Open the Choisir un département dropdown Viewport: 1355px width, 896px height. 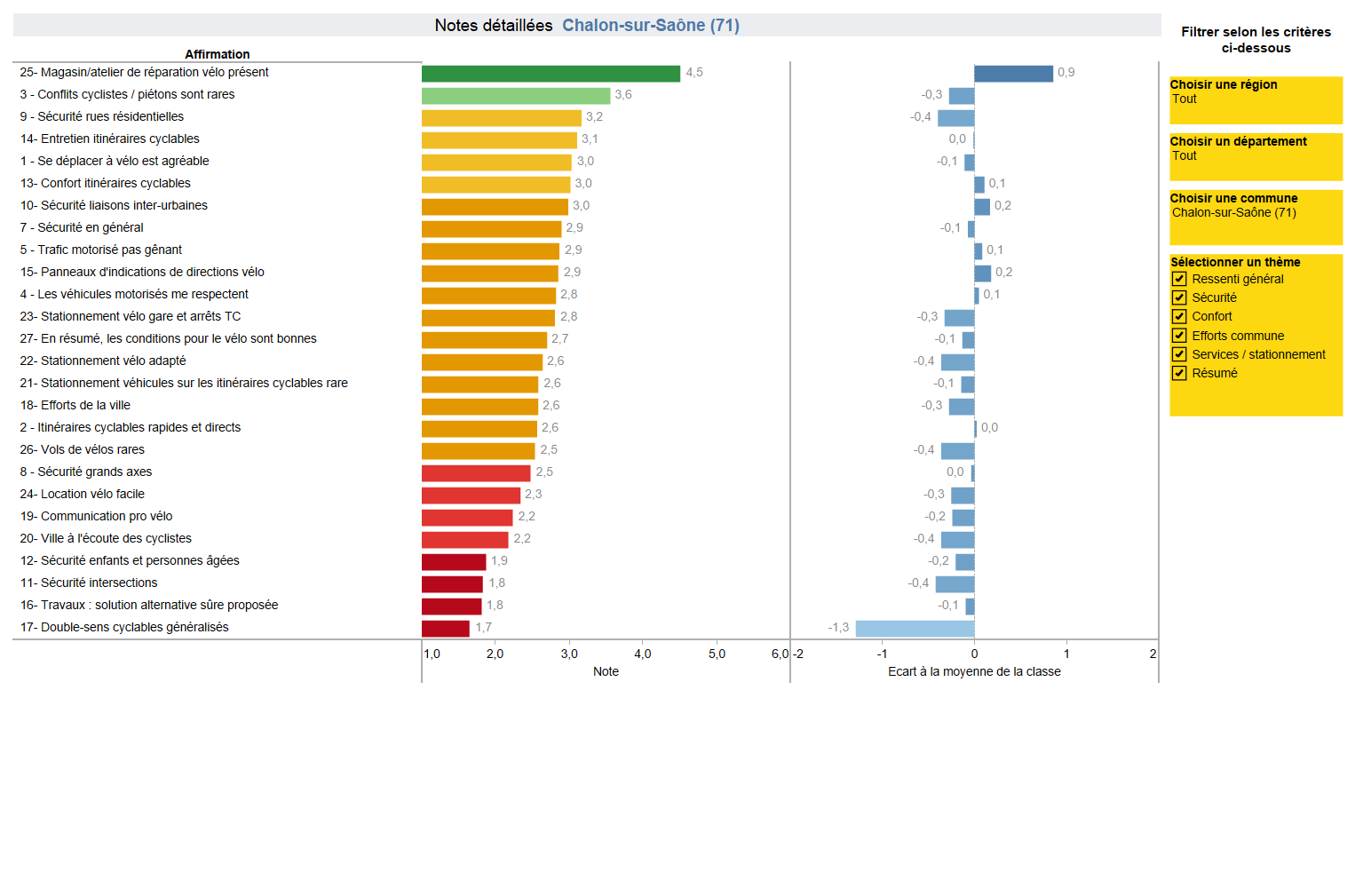1255,156
